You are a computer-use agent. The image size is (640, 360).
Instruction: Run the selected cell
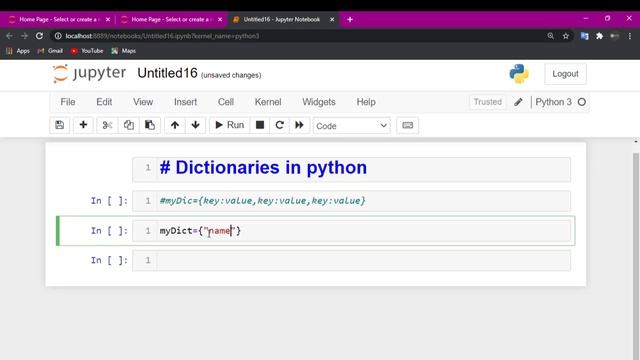(229, 125)
